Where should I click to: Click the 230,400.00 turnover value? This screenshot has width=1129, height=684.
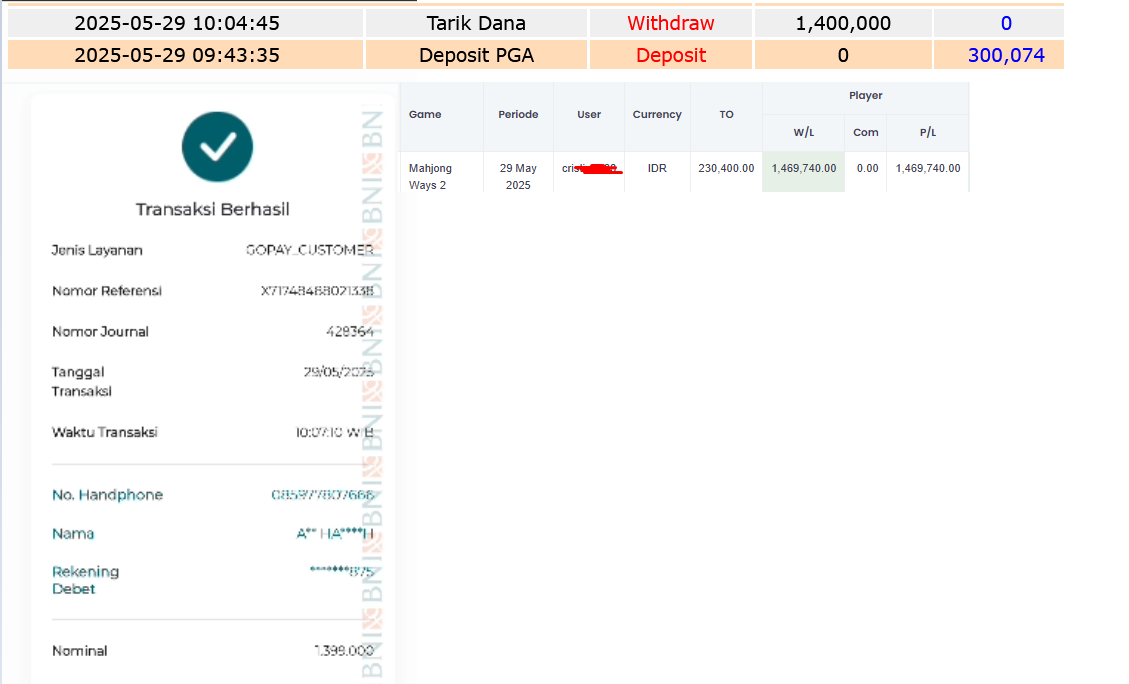coord(727,168)
